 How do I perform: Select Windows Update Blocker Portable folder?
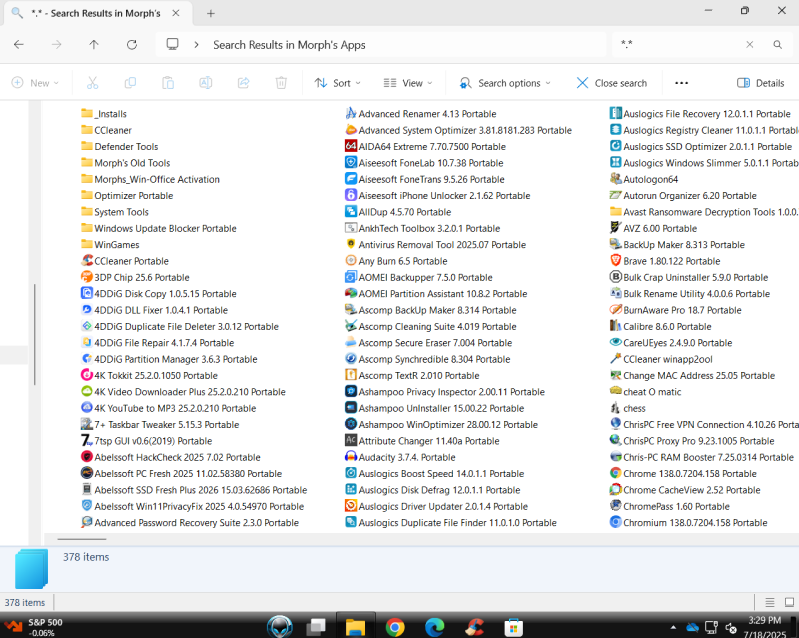point(159,228)
